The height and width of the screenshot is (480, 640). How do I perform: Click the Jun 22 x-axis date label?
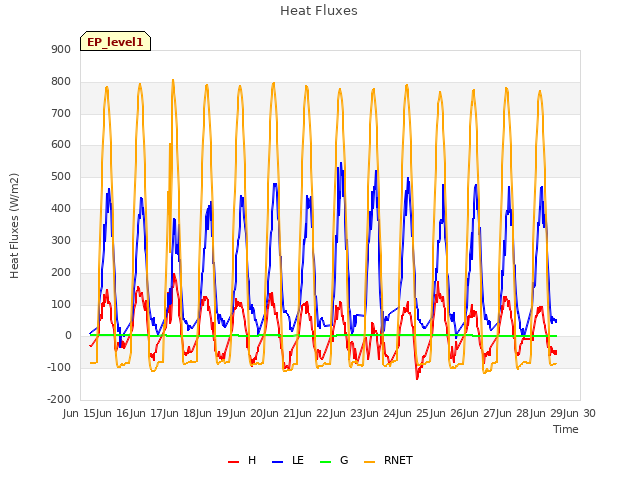(310, 413)
